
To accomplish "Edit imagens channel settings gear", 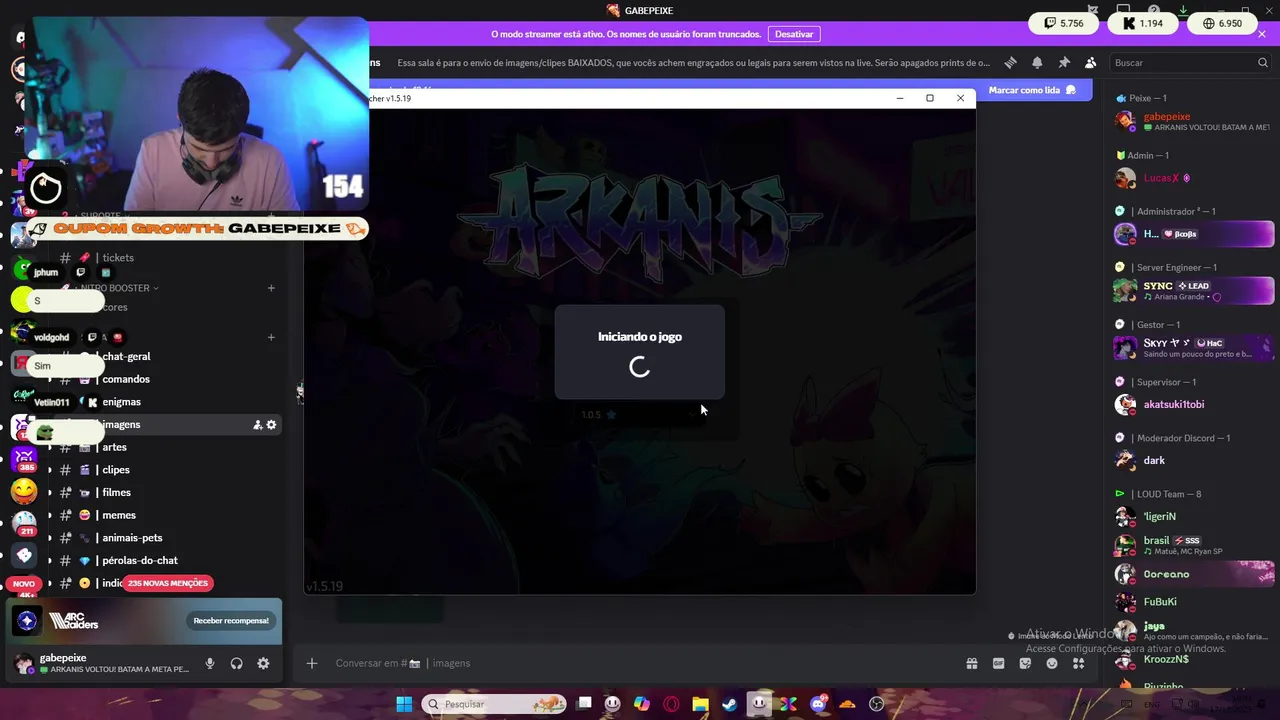I will [271, 425].
